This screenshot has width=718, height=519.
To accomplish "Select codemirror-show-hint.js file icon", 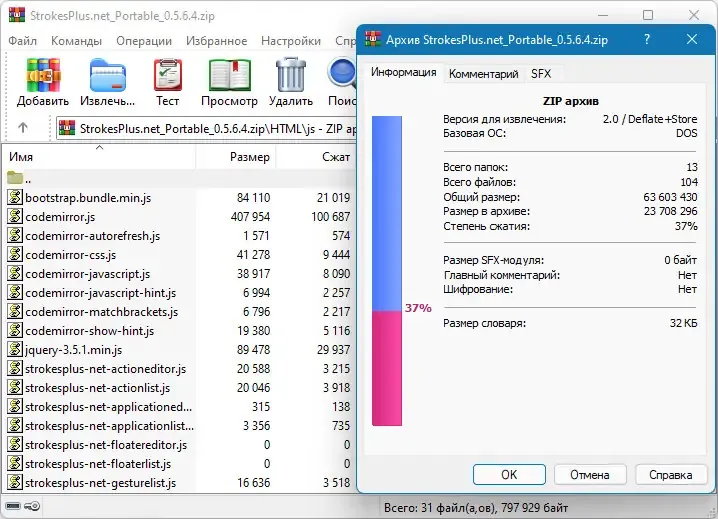I will [x=15, y=330].
